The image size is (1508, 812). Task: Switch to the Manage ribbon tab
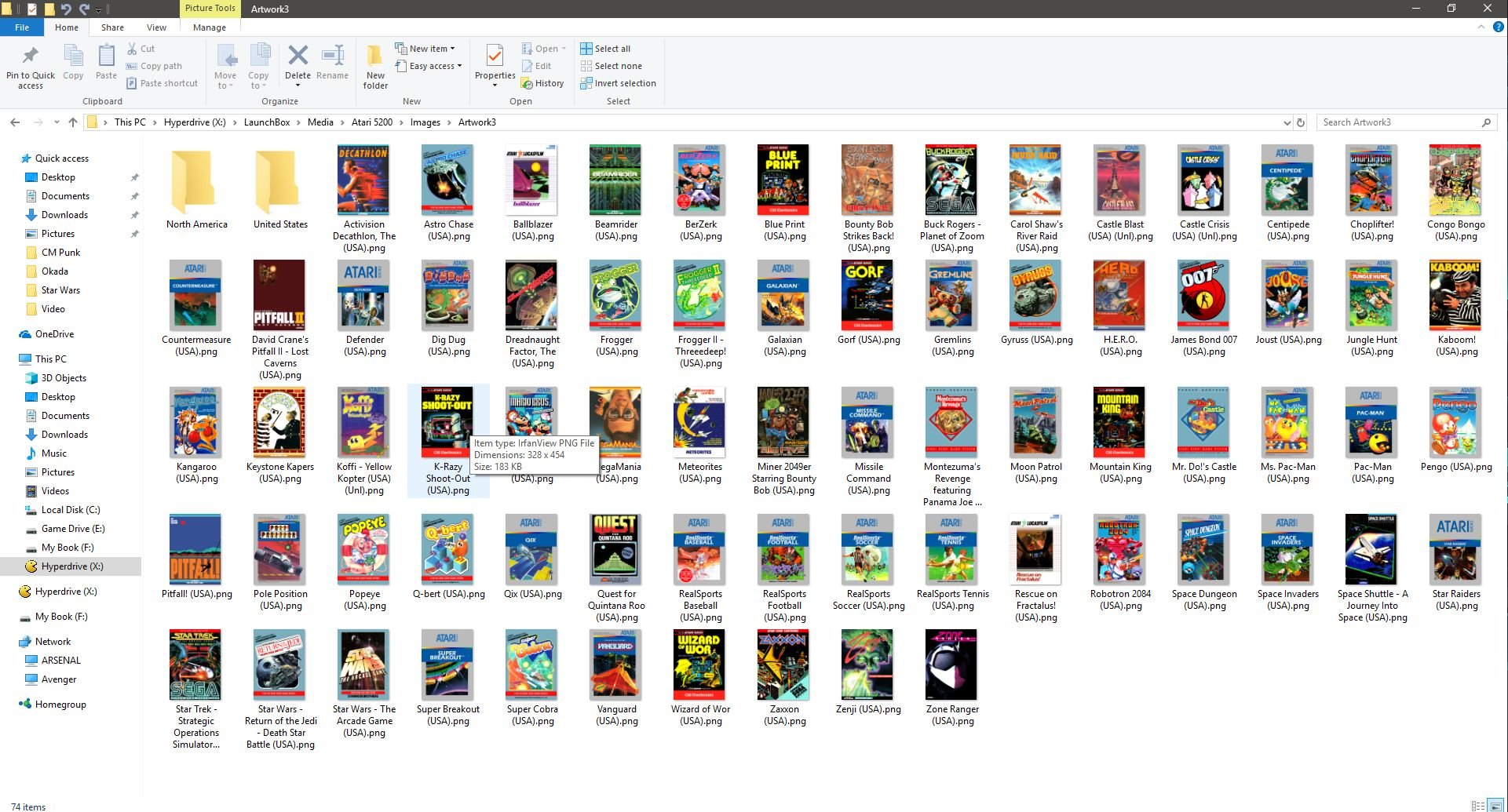click(x=210, y=27)
